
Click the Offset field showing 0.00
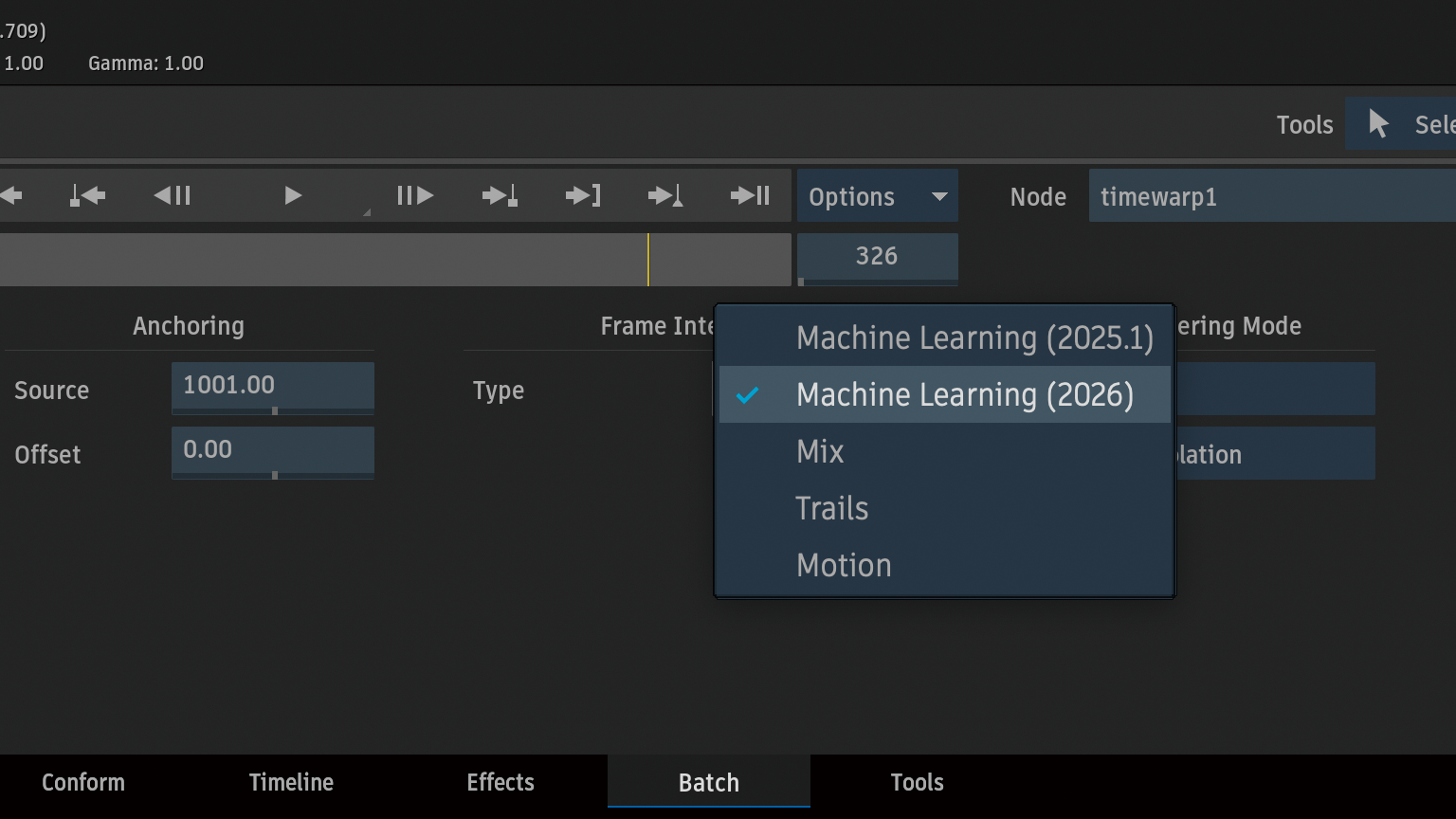(x=272, y=450)
